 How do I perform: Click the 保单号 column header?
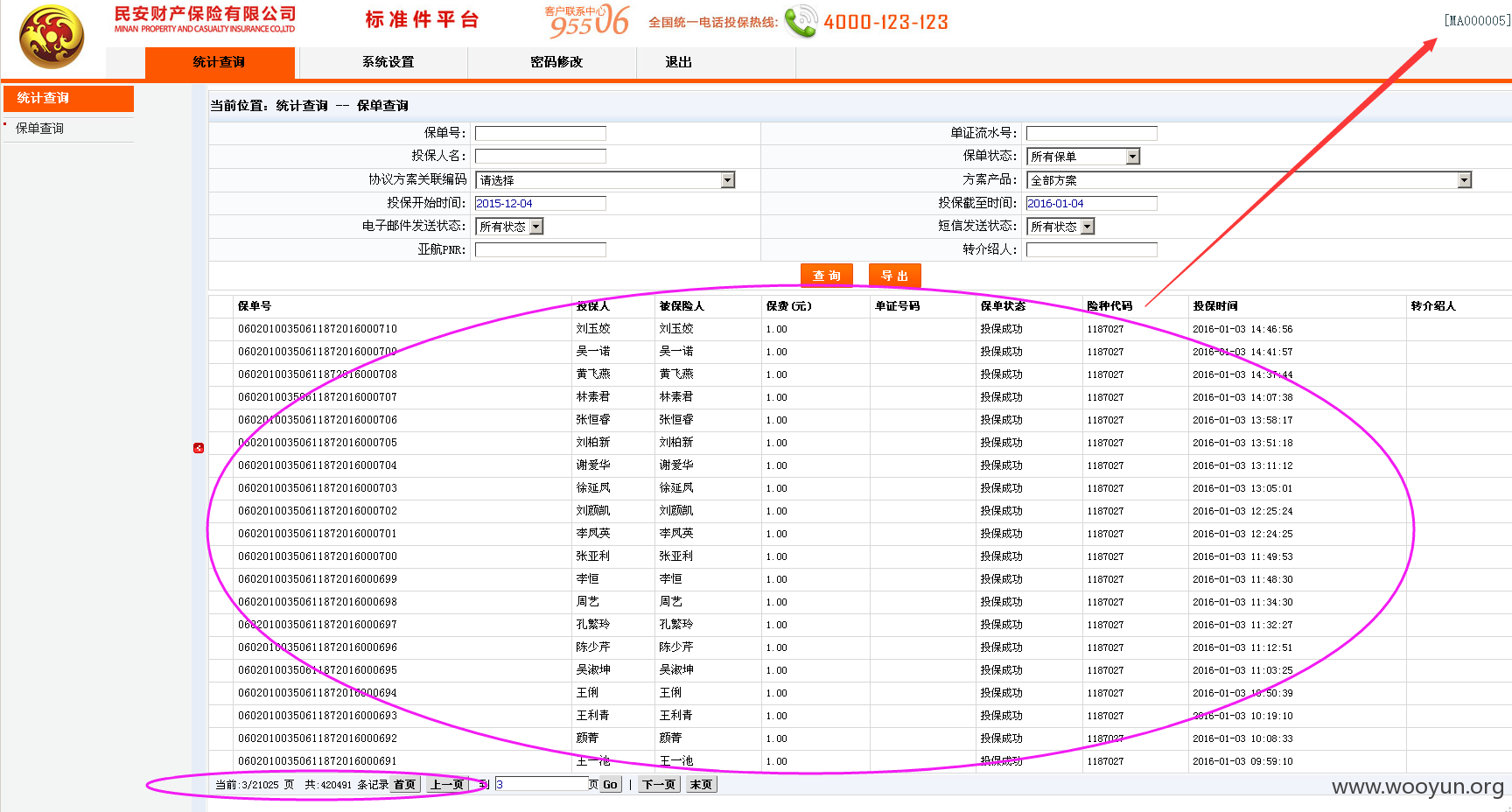(x=255, y=306)
